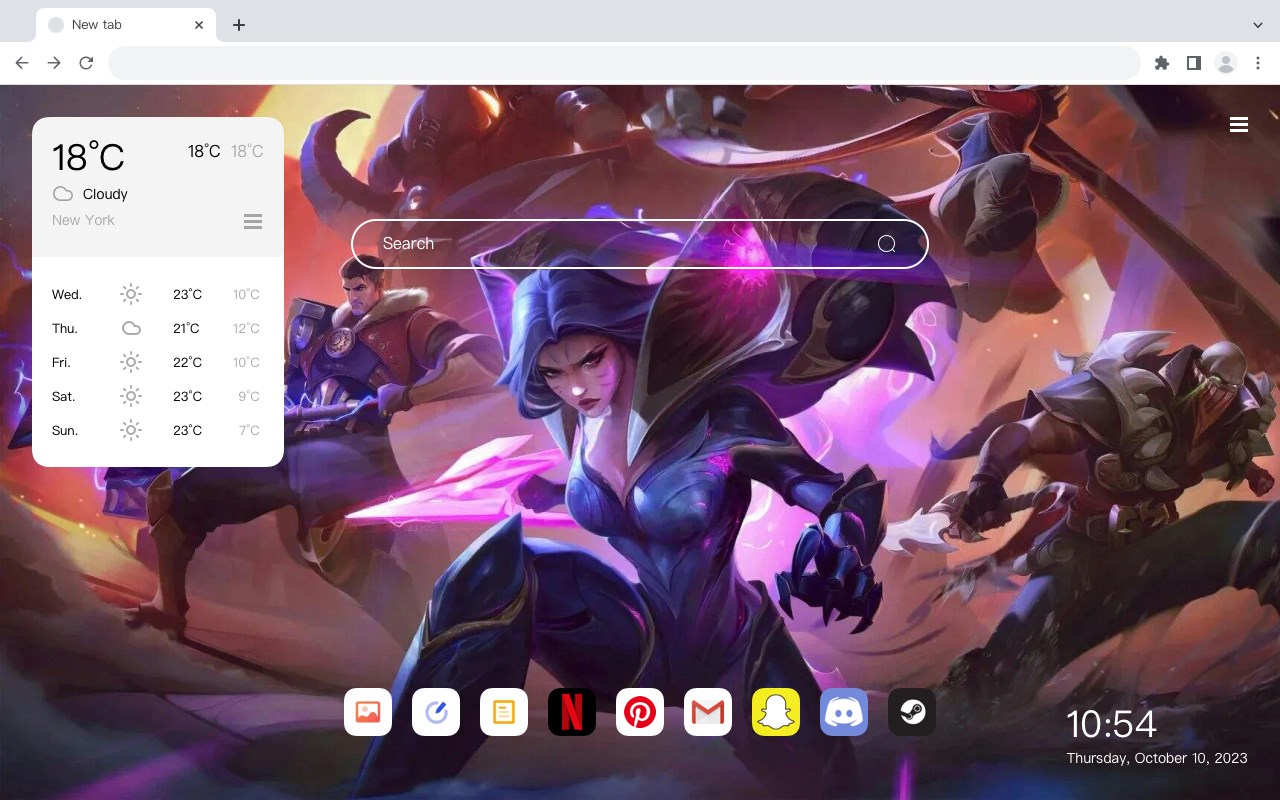Open the yellow notes shortcut icon
1280x800 pixels.
(x=504, y=712)
